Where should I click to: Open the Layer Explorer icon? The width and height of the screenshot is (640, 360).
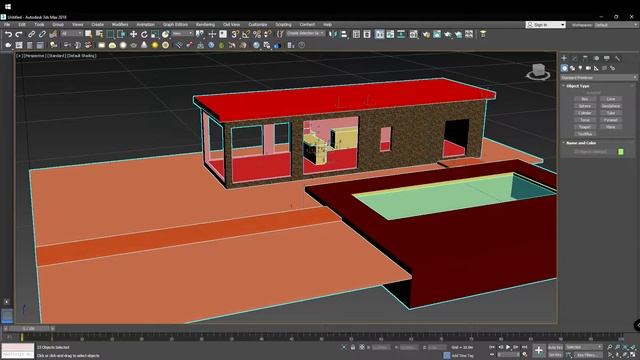click(367, 35)
